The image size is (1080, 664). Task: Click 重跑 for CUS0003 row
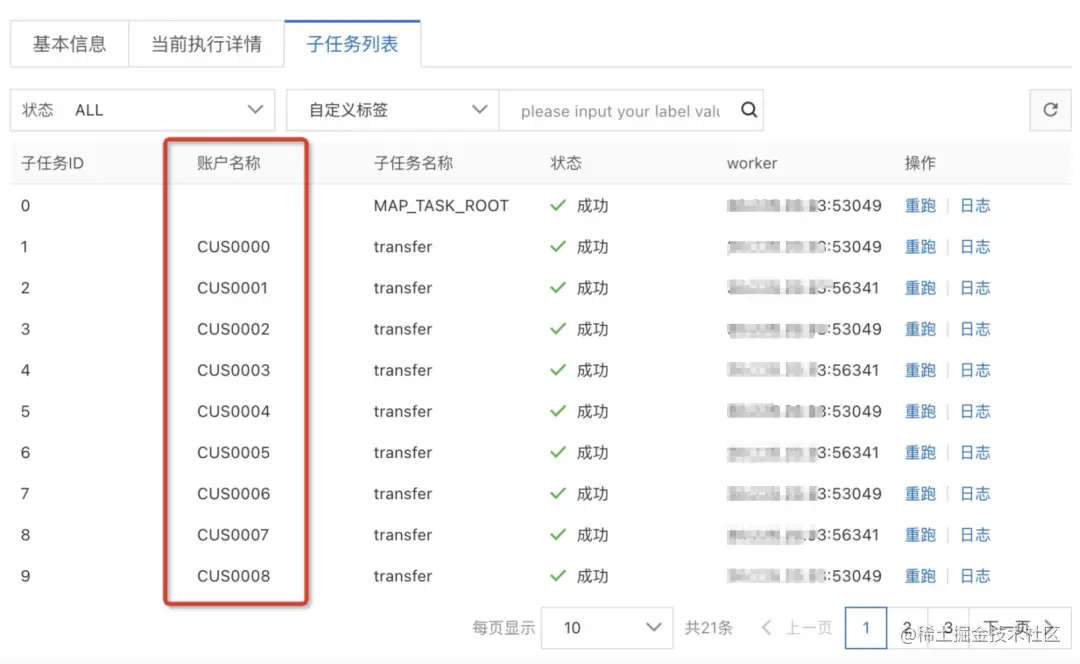[920, 370]
